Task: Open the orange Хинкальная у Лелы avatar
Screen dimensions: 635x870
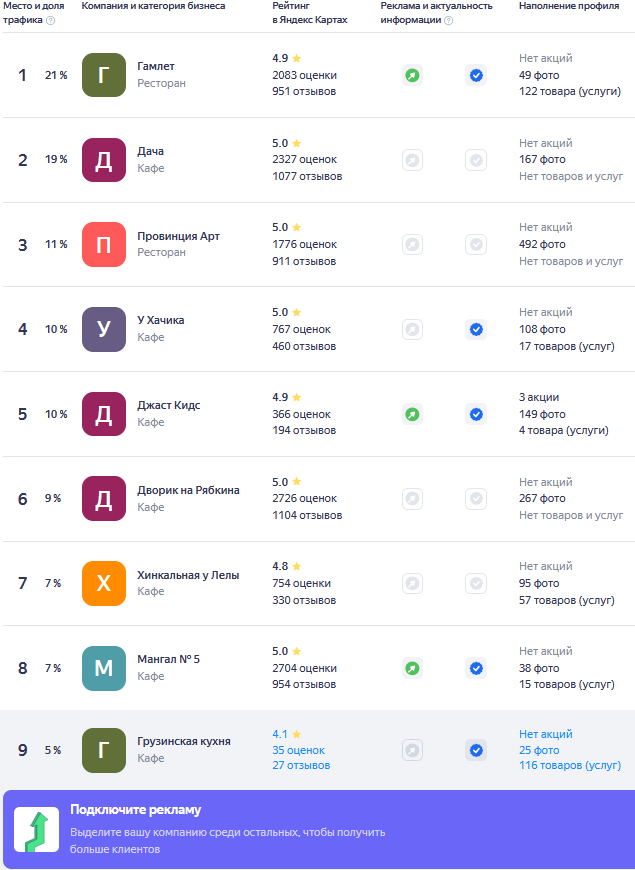Action: [104, 583]
